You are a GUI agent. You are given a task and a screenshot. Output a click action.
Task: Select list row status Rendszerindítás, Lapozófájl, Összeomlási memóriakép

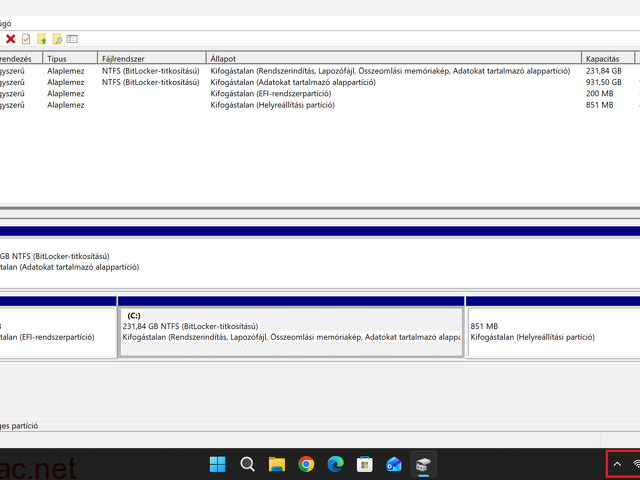tap(390, 71)
